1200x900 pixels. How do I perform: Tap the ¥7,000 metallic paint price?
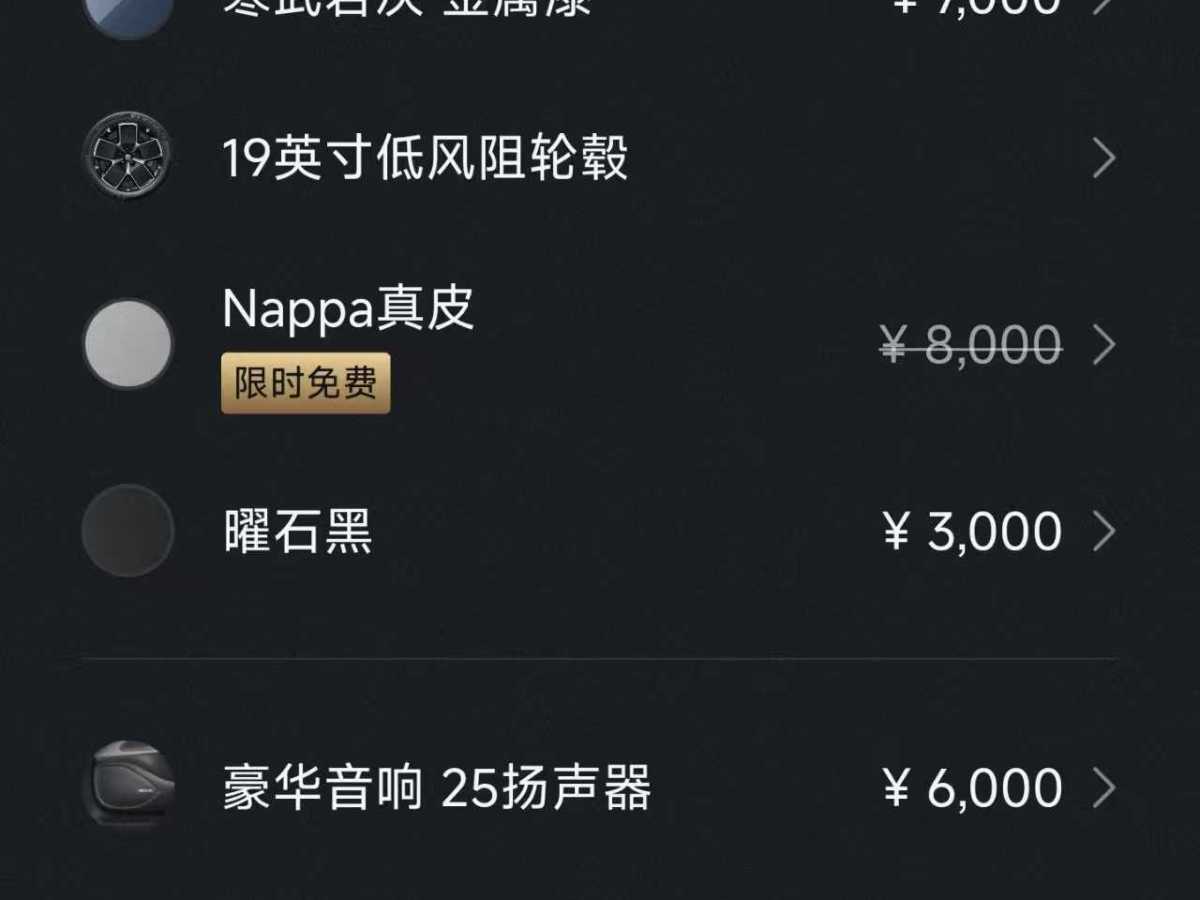(972, 6)
